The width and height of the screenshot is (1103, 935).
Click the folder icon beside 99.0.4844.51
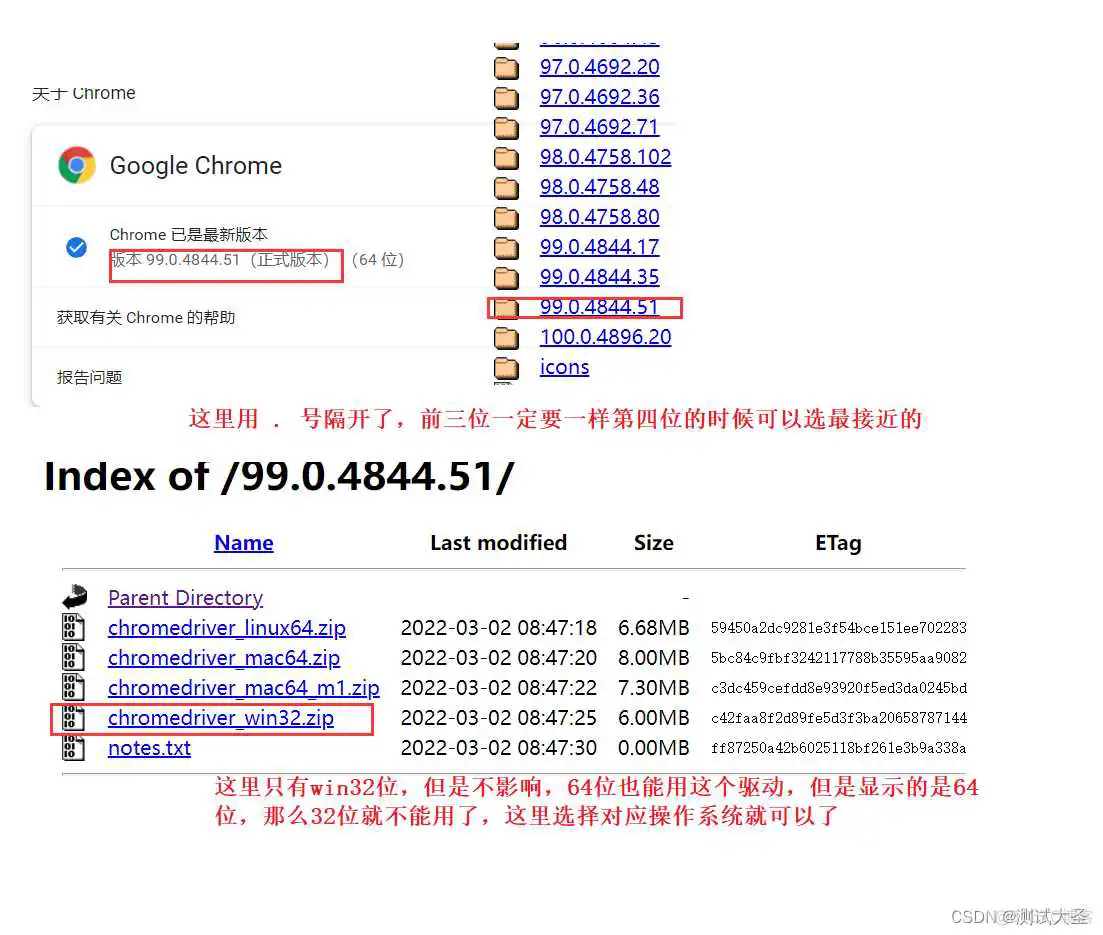506,307
